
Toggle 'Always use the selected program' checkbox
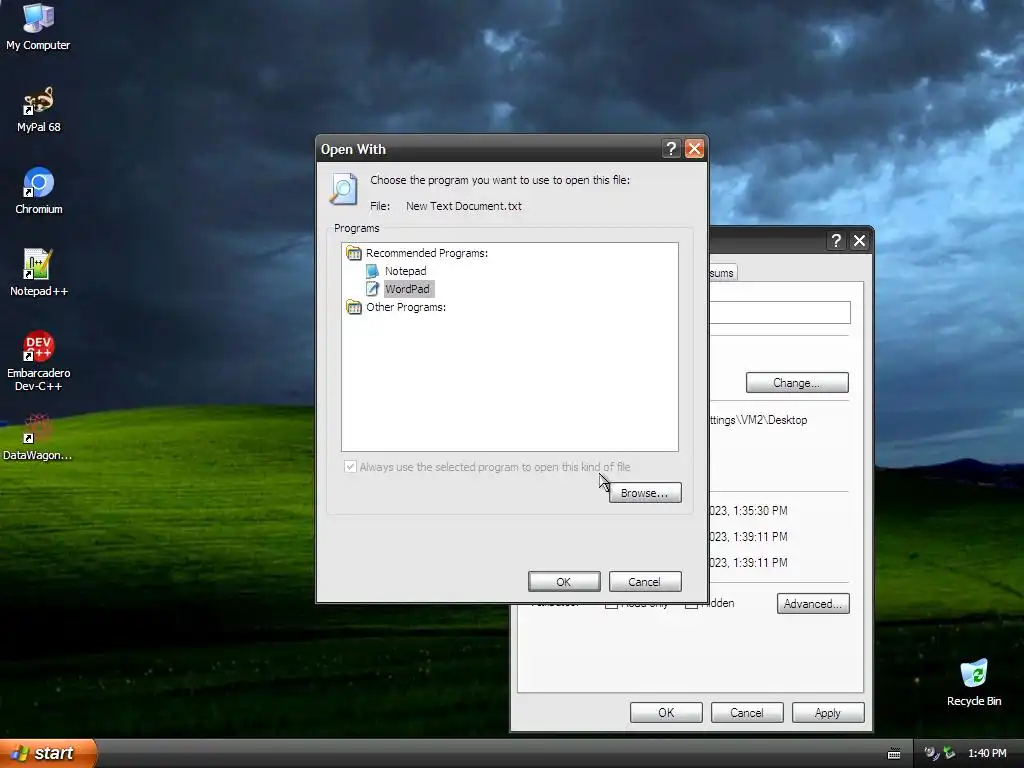pyautogui.click(x=351, y=467)
